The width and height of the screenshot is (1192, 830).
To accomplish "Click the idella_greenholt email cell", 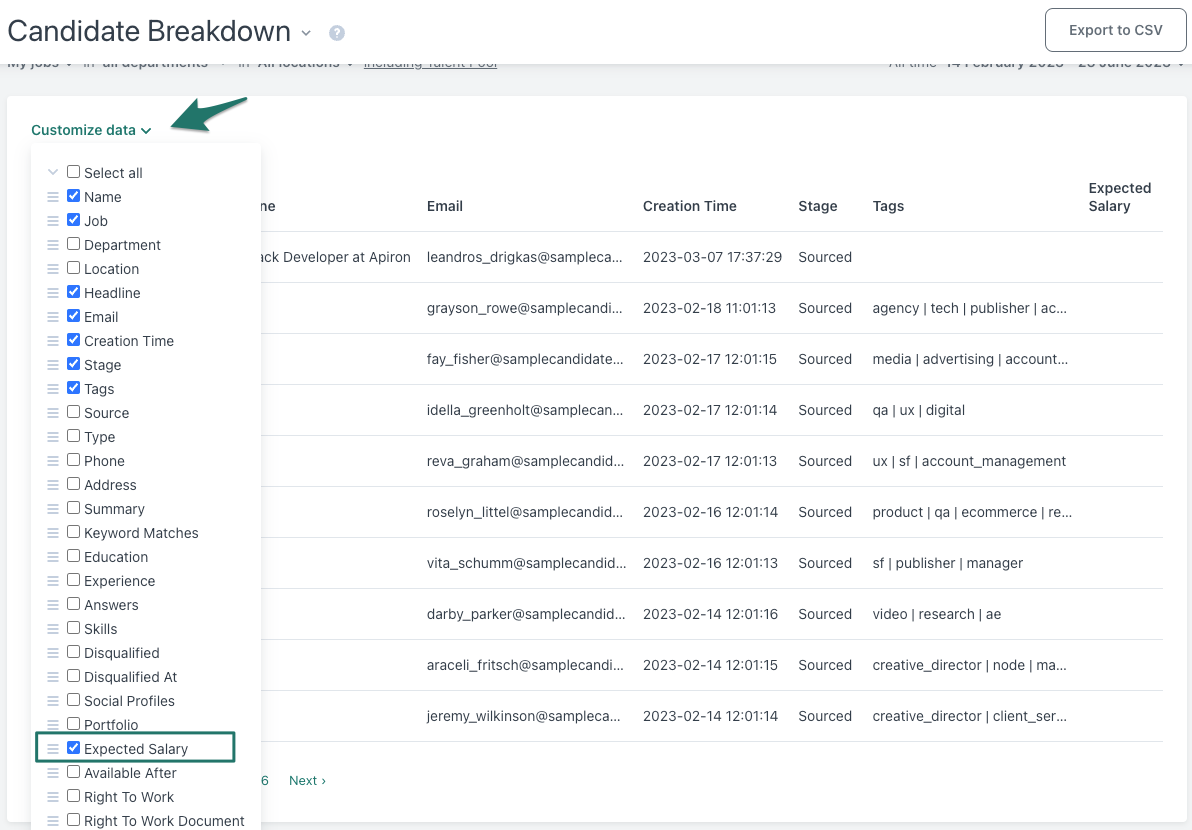I will tap(525, 410).
